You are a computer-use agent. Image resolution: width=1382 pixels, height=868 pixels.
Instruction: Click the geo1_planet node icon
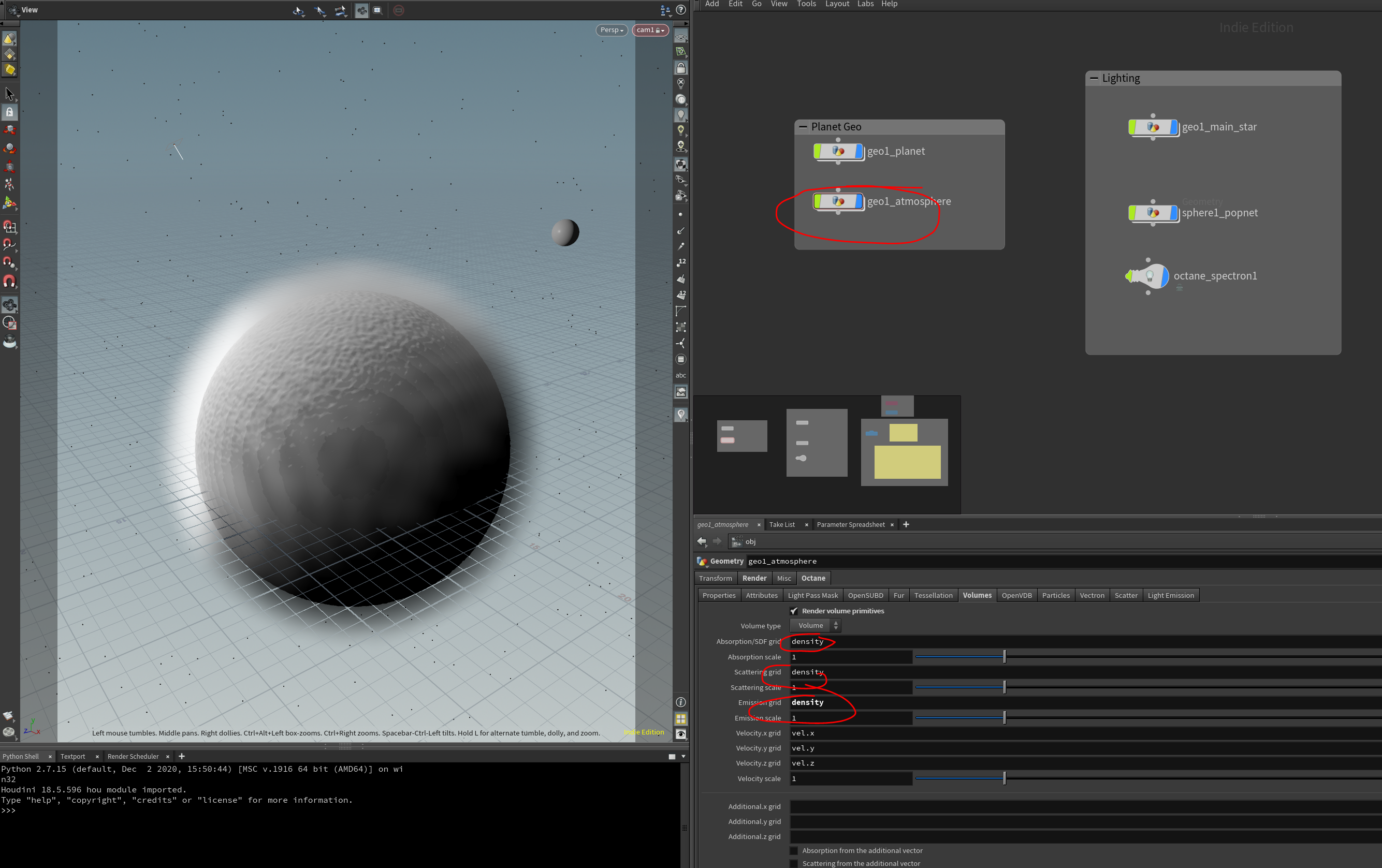tap(838, 152)
